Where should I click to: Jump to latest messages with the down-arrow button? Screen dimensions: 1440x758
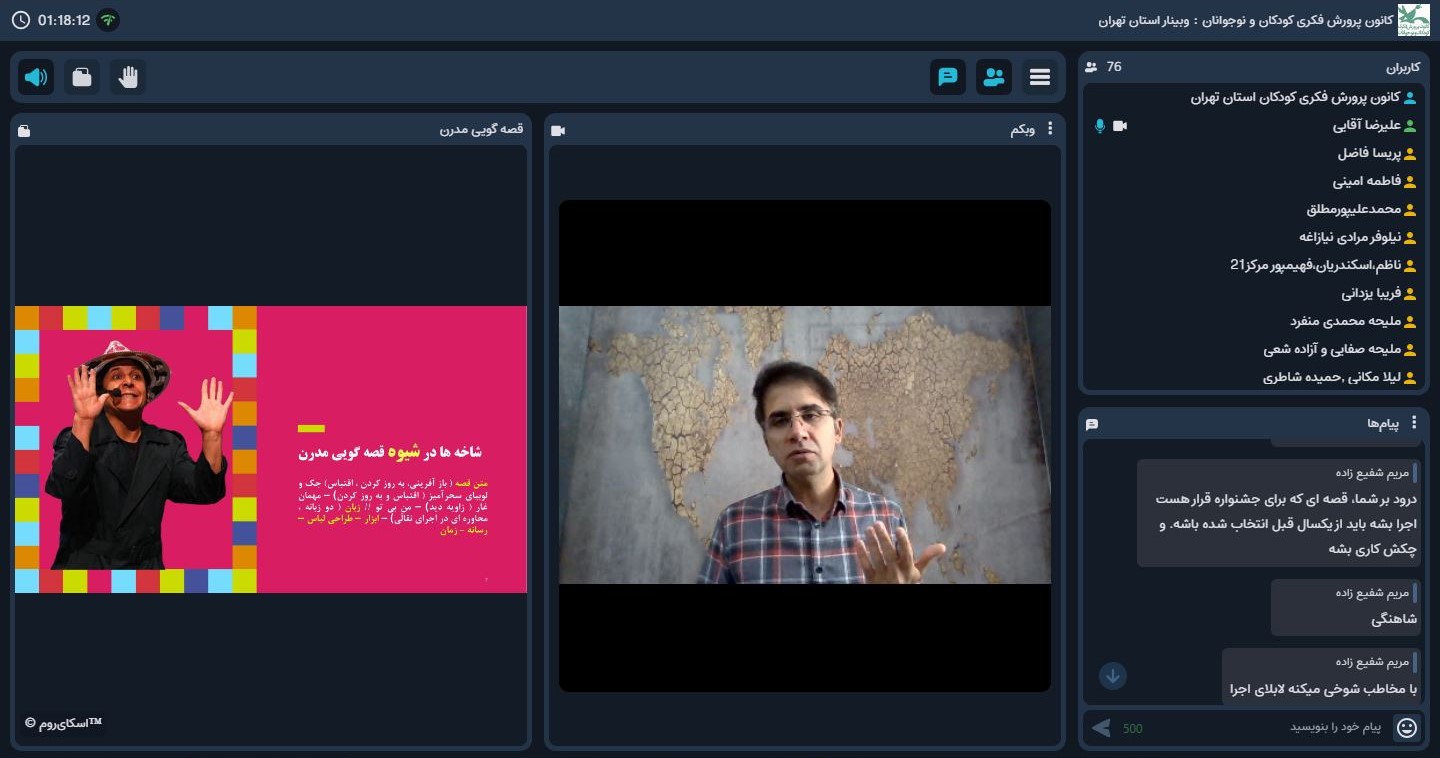coord(1113,676)
